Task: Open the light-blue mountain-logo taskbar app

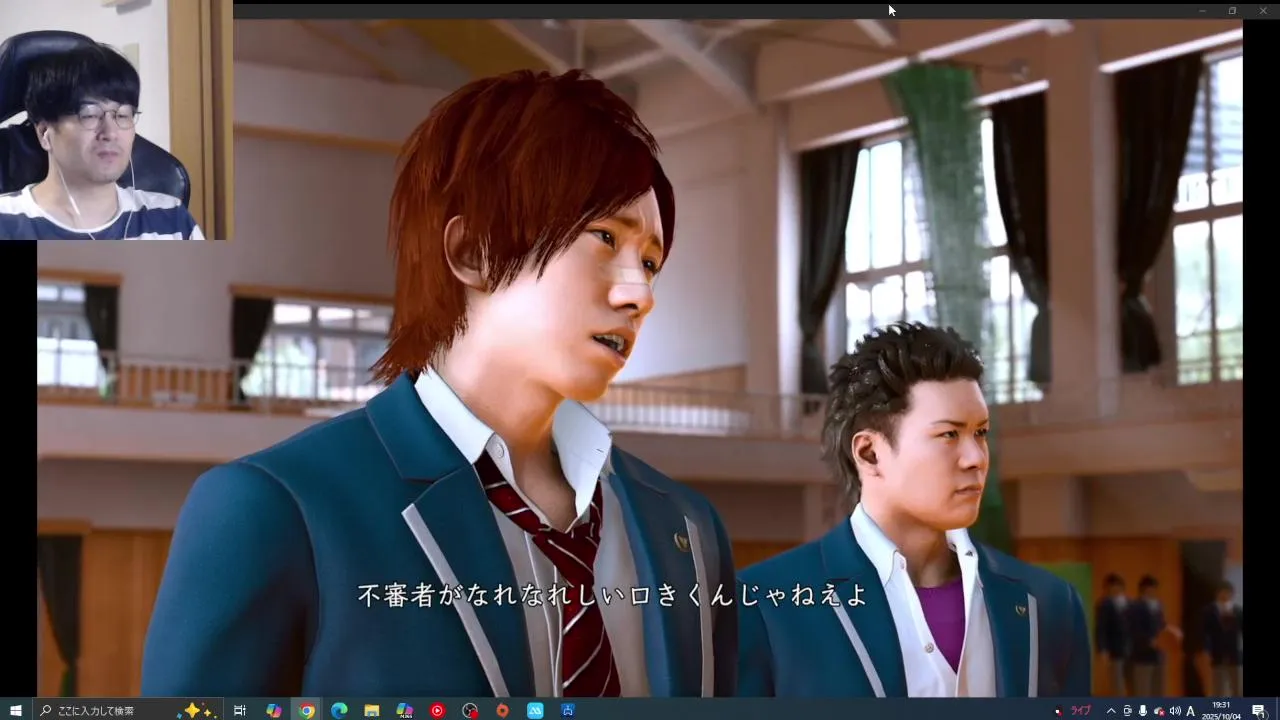Action: point(535,711)
